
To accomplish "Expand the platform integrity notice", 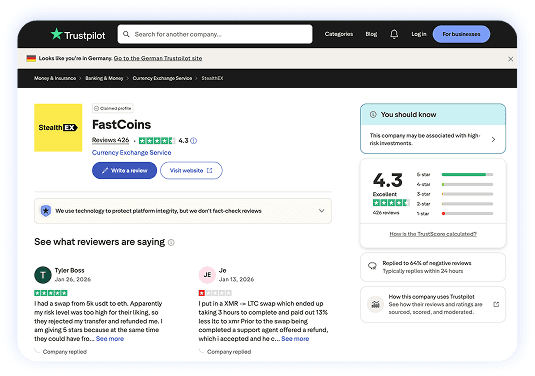I will [321, 211].
